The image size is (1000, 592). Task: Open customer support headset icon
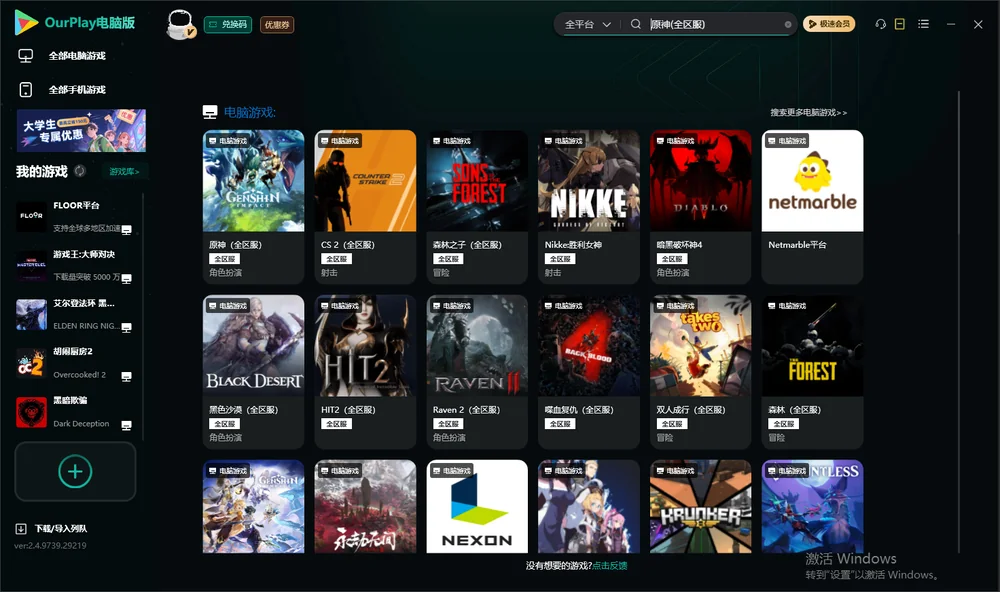(881, 24)
